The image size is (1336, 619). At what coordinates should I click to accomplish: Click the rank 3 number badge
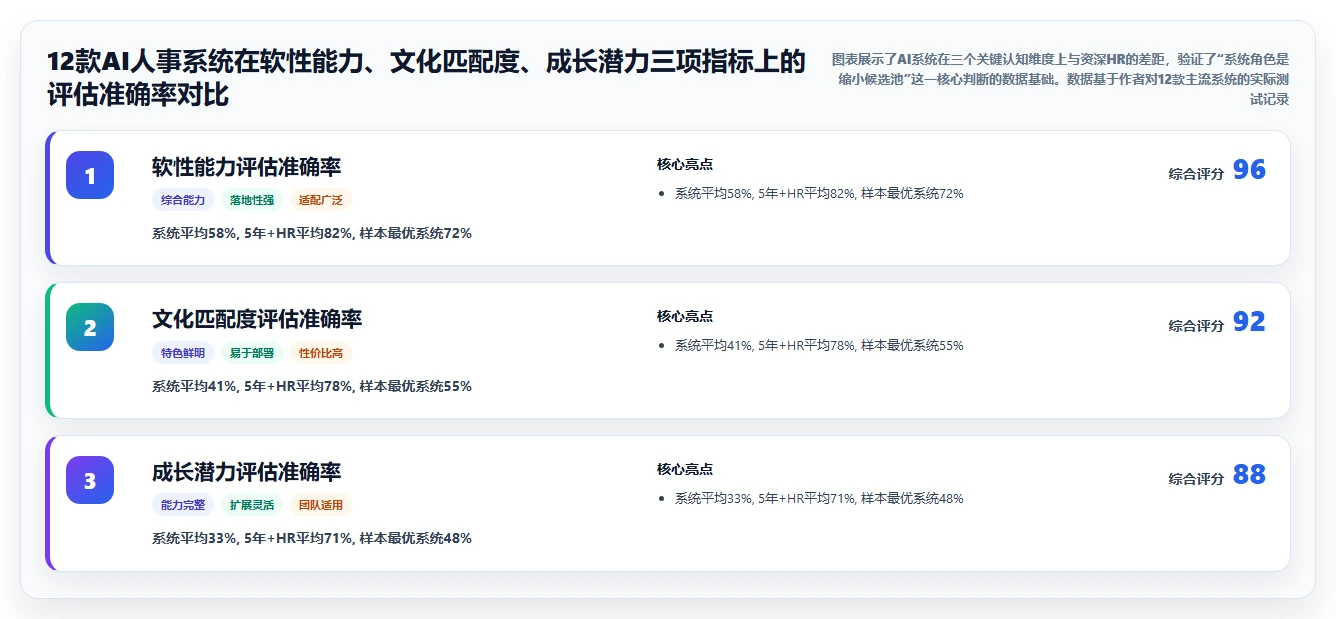(x=90, y=480)
